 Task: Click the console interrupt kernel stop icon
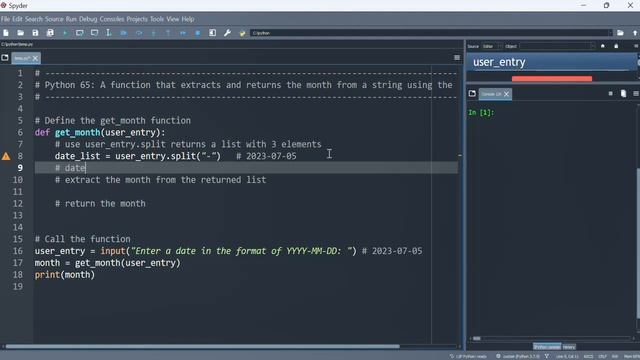(611, 94)
